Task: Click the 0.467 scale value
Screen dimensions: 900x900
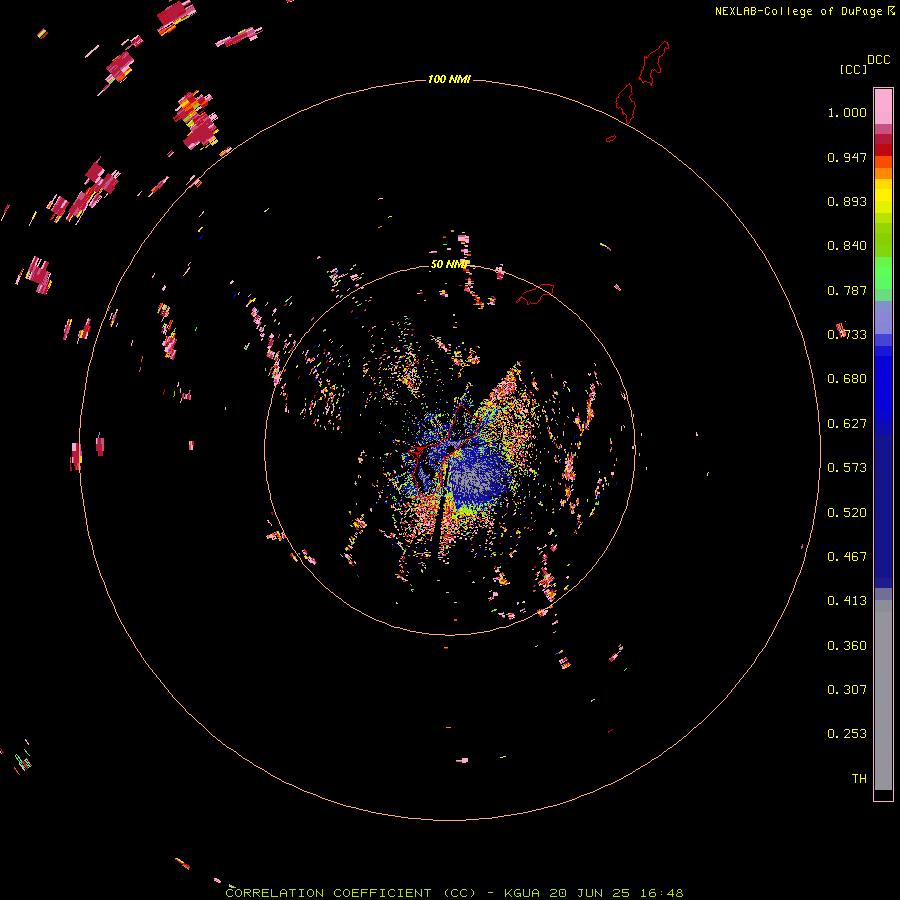Action: click(847, 557)
